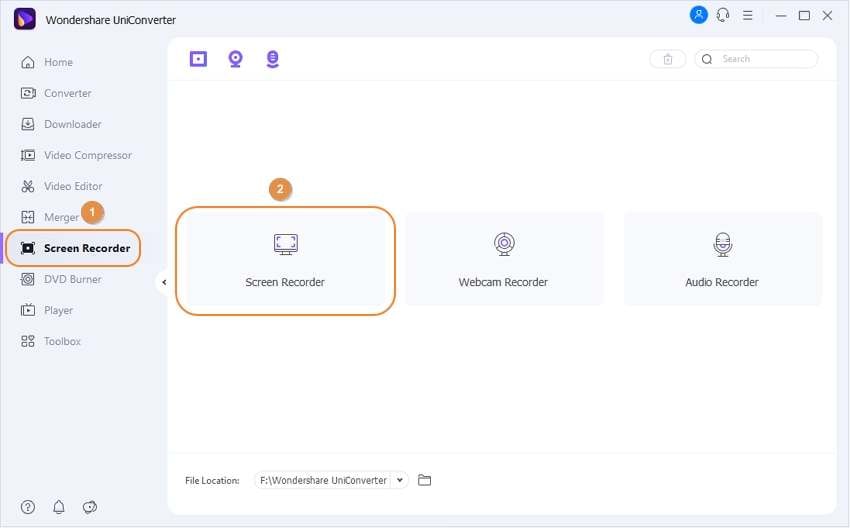Click the Wondershare UniConverter app logo

pos(25,19)
